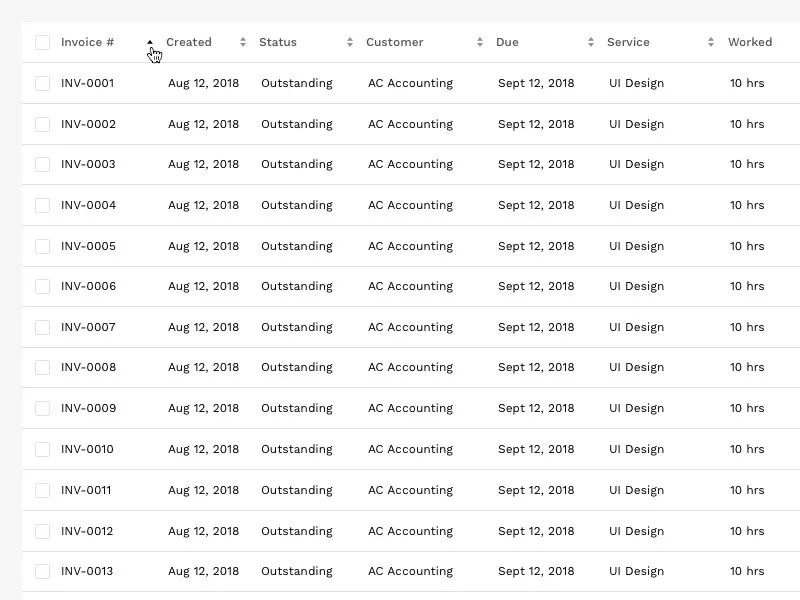This screenshot has height=600, width=800.
Task: Click the Due column sort arrows
Action: 591,42
